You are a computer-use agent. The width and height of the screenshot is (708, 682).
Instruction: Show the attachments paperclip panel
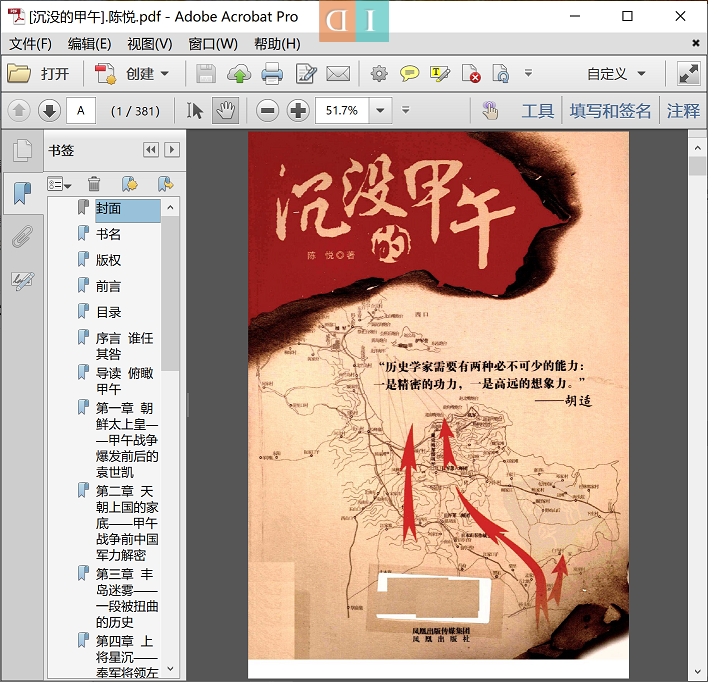tap(22, 237)
